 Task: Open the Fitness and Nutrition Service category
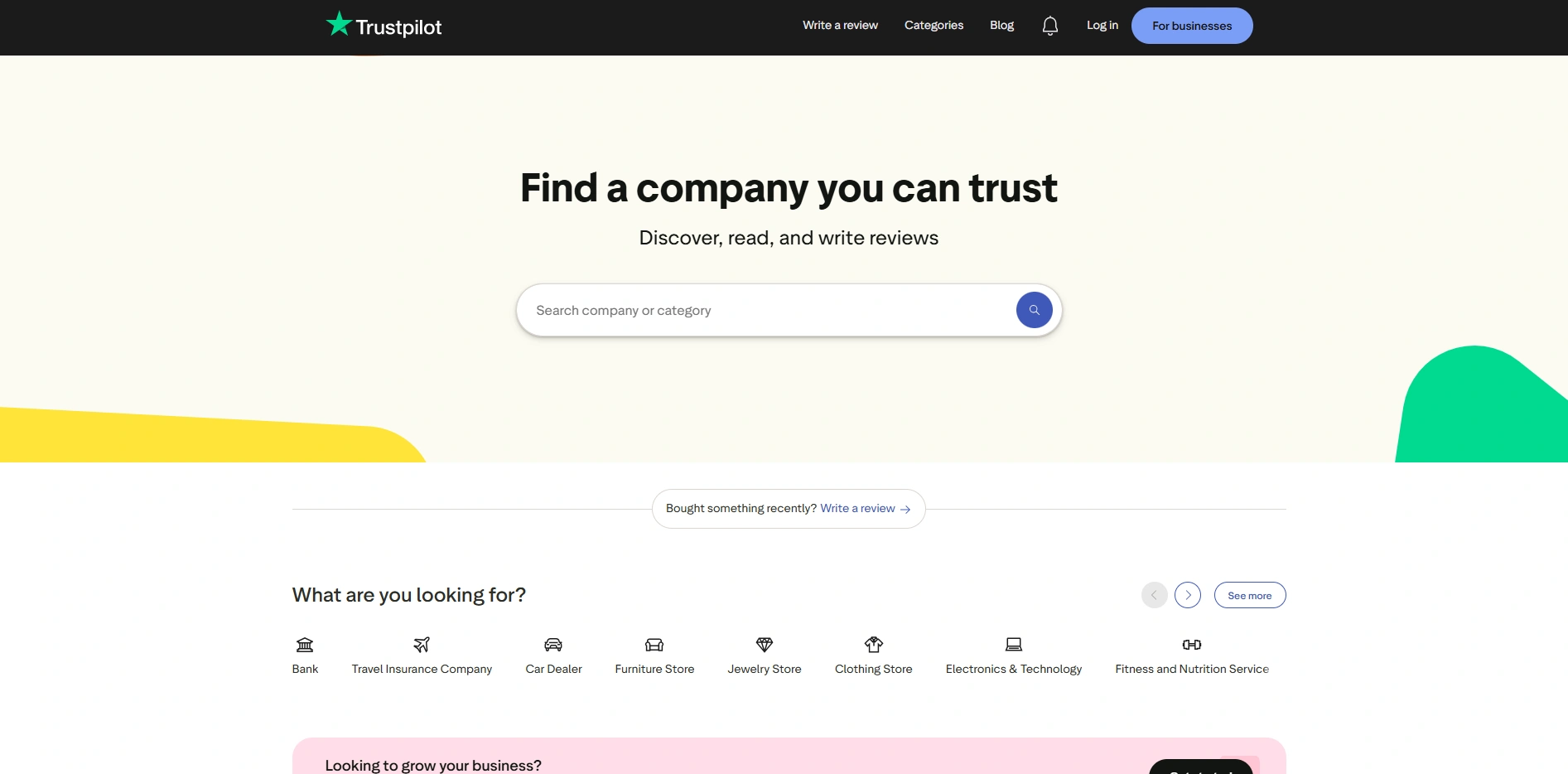click(1191, 645)
